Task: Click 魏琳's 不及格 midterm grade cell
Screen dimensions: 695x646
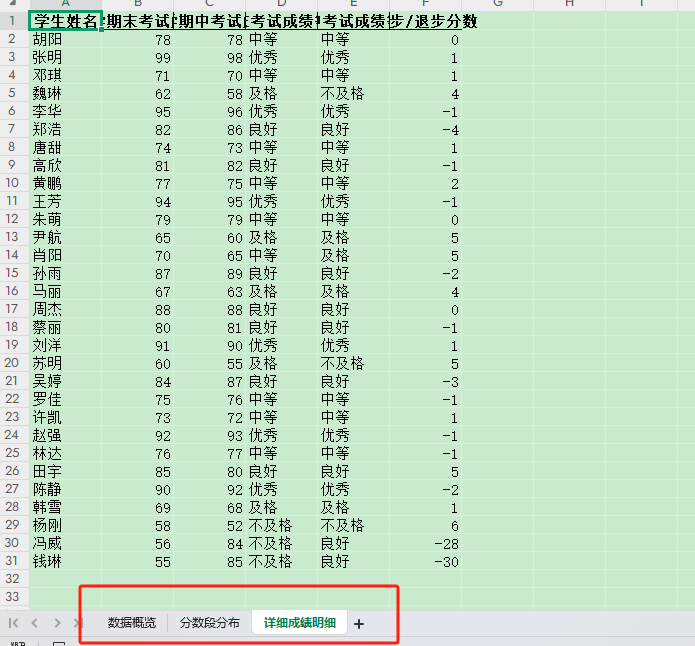Action: coord(353,93)
